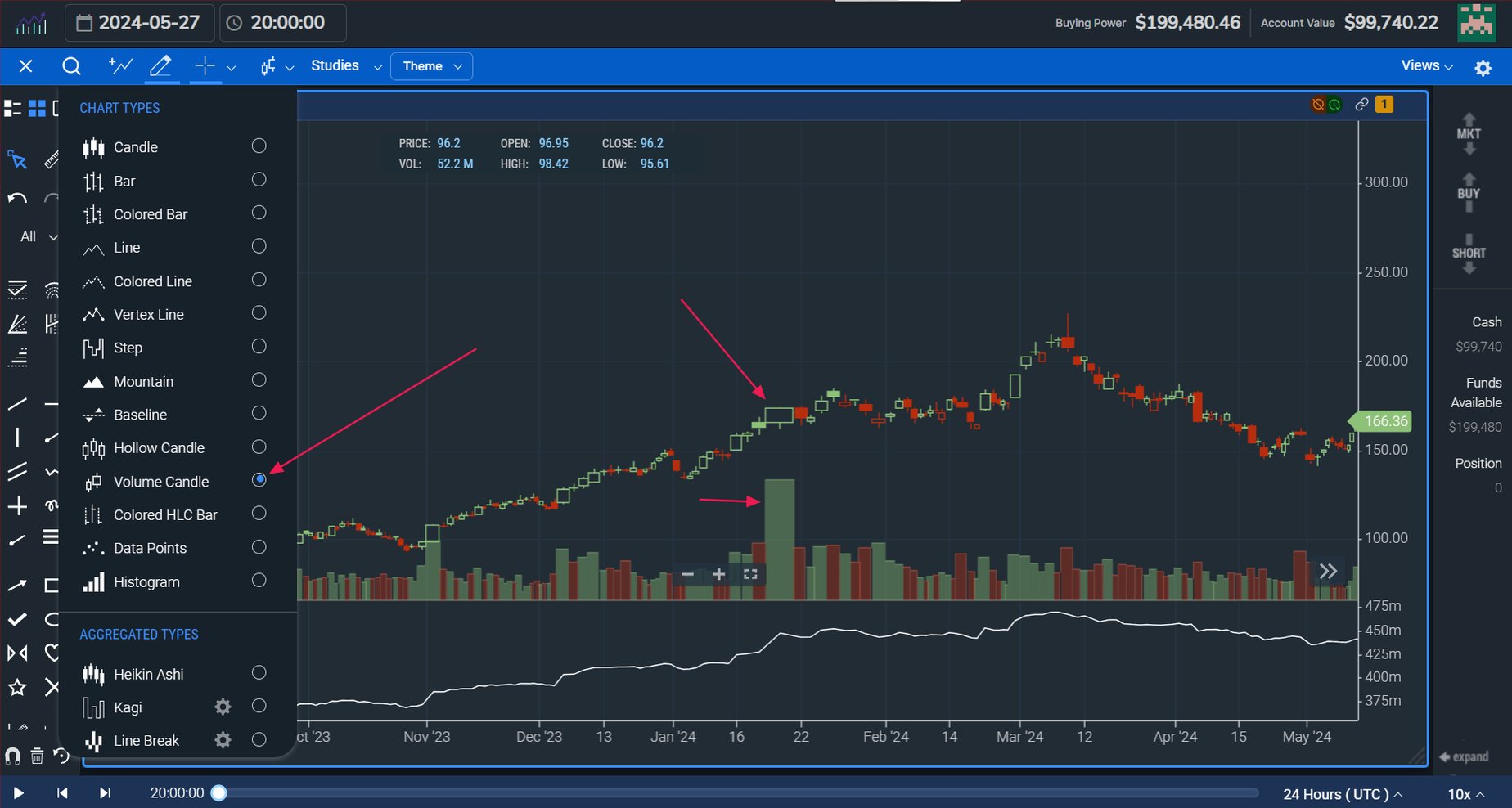Select the Heikin Ashi chart type radio
1512x808 pixels.
259,672
